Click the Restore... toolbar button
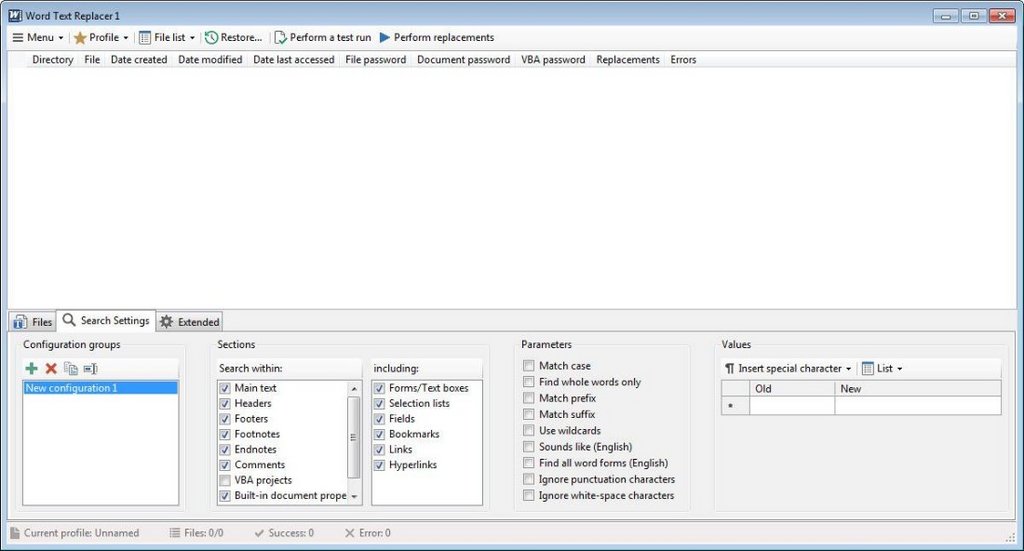 point(233,38)
